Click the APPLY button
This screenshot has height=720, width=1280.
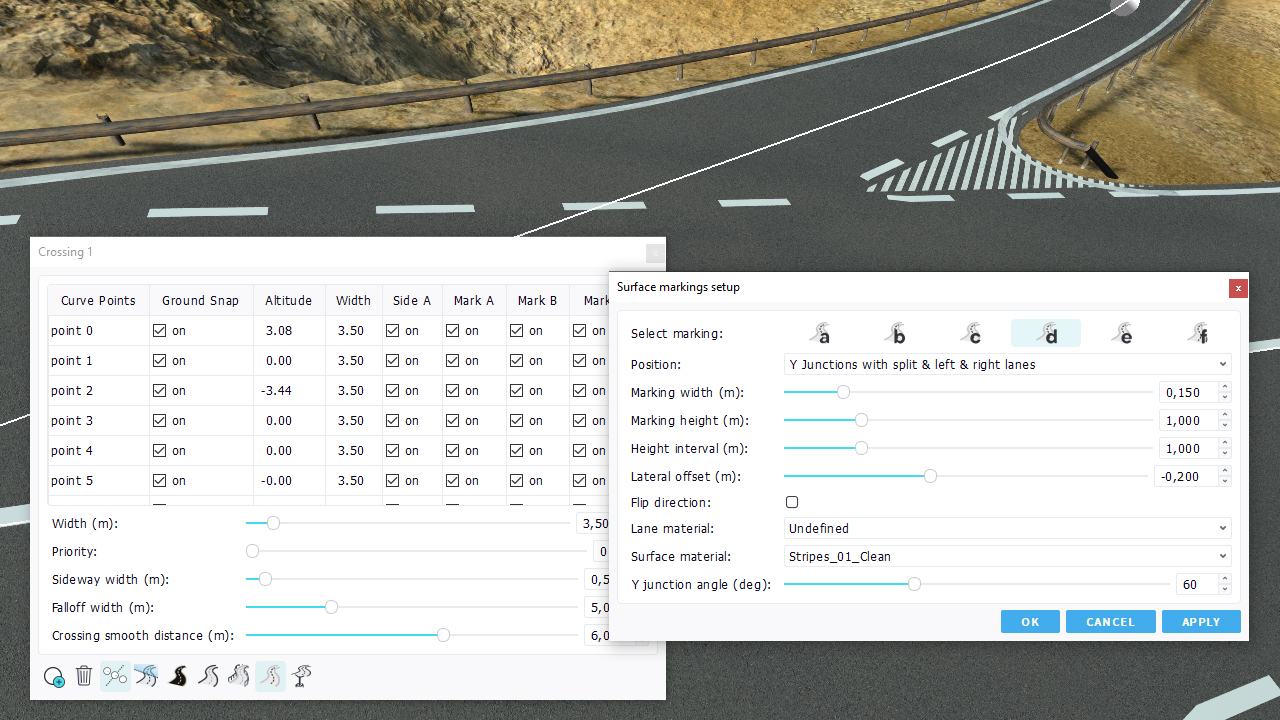pos(1200,622)
